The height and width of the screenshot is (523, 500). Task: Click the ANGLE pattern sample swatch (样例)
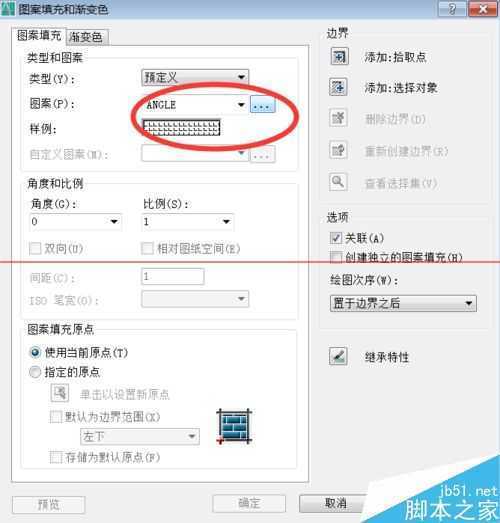pyautogui.click(x=181, y=127)
